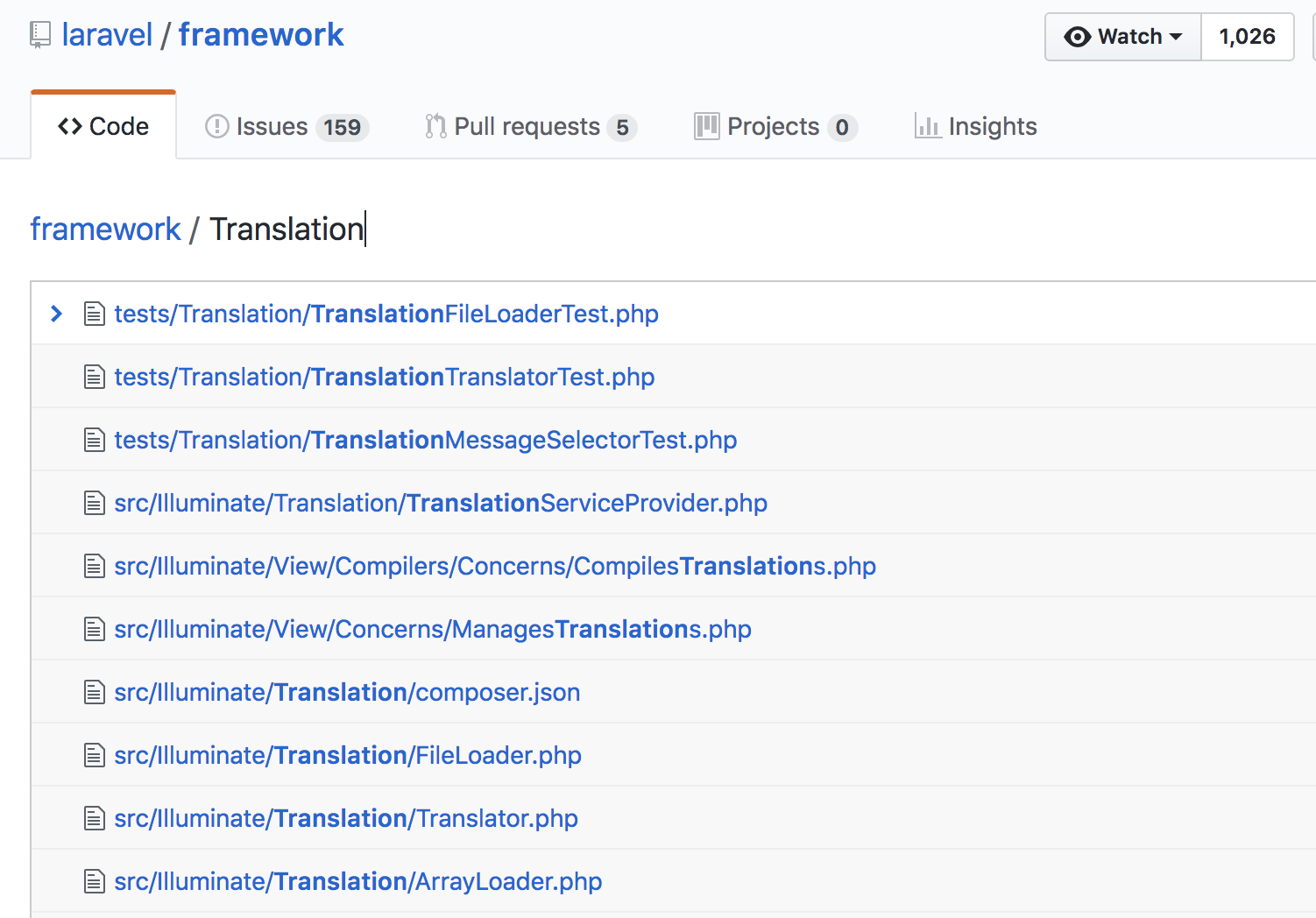Open src/Illuminate/Translation/ArrayLoader.php
Image resolution: width=1316 pixels, height=918 pixels.
358,881
